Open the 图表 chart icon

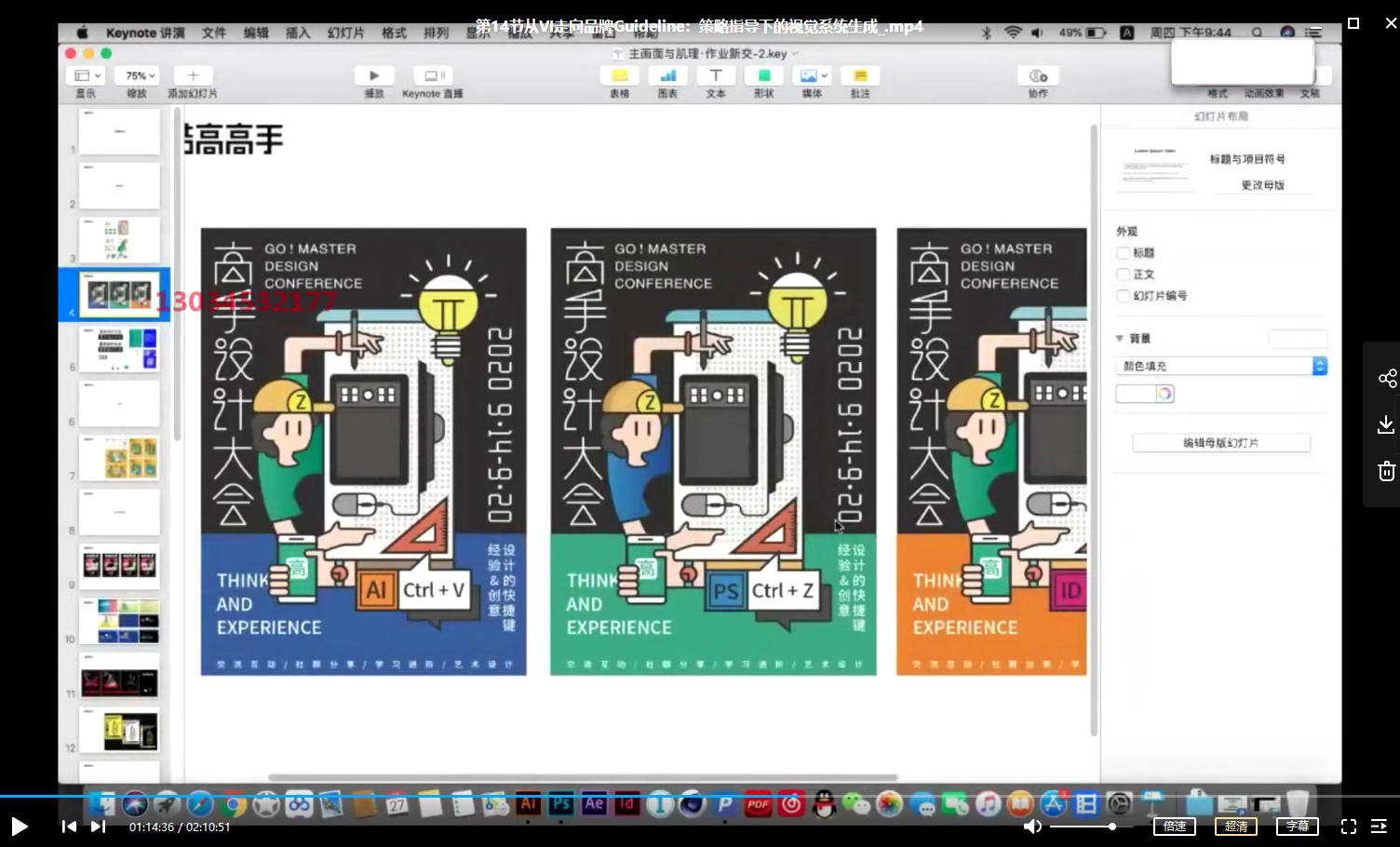tap(667, 75)
